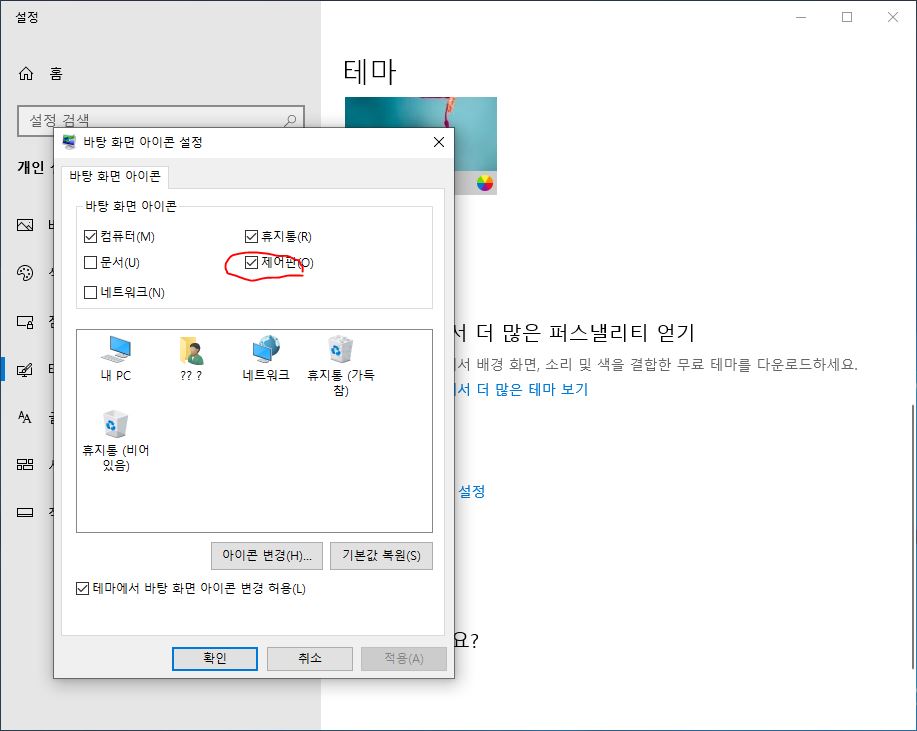The width and height of the screenshot is (917, 731).
Task: Click the Settings window vertical scrollbar
Action: 912,536
